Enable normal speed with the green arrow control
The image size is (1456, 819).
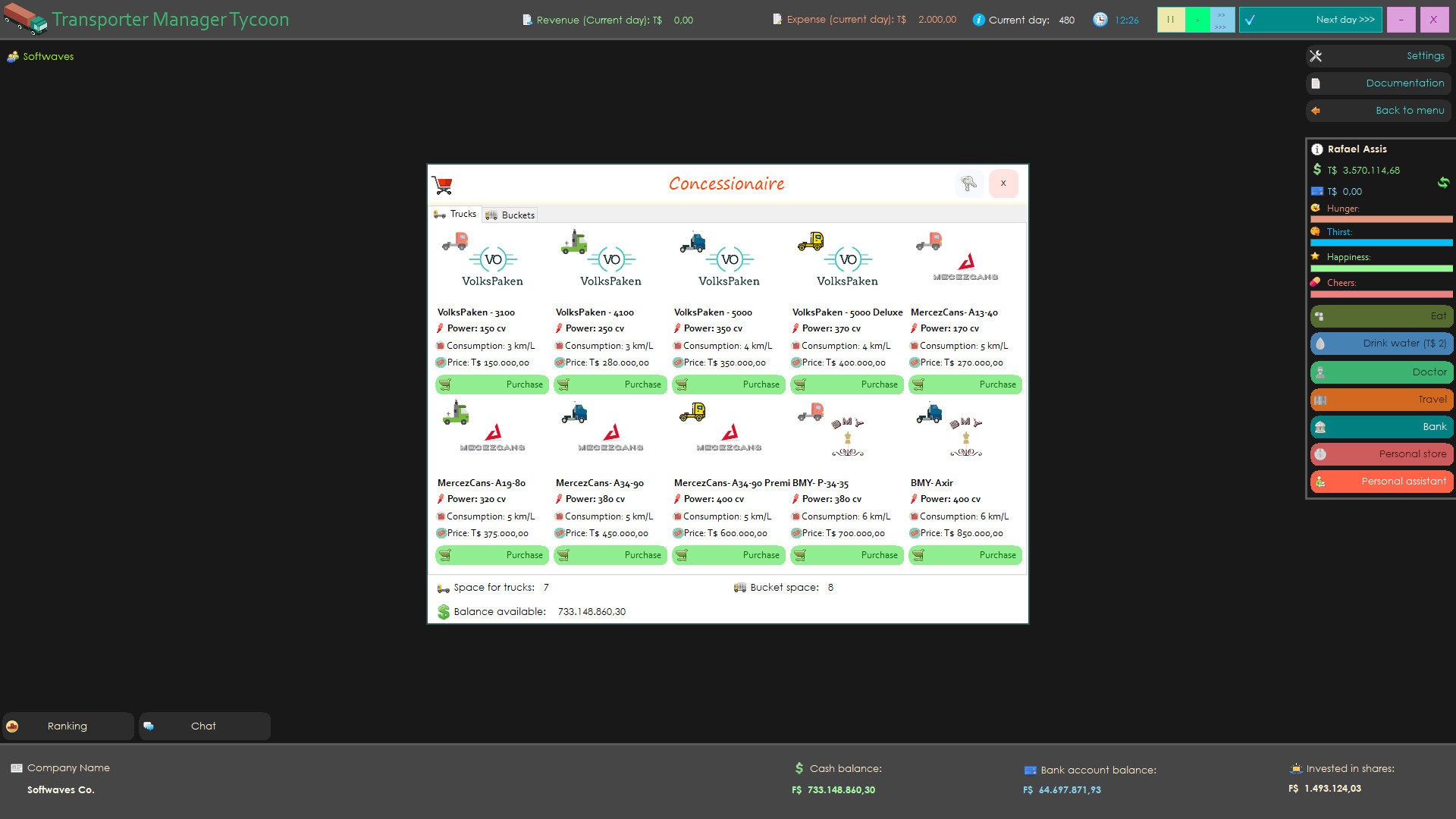pos(1197,20)
